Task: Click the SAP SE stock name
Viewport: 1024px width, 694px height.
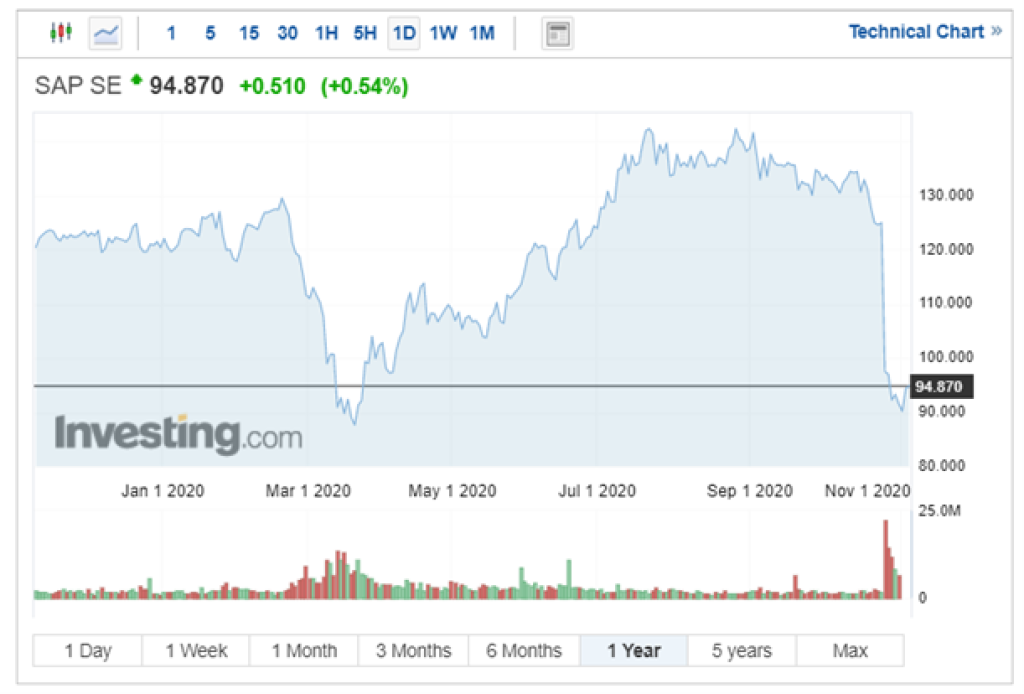Action: (78, 86)
